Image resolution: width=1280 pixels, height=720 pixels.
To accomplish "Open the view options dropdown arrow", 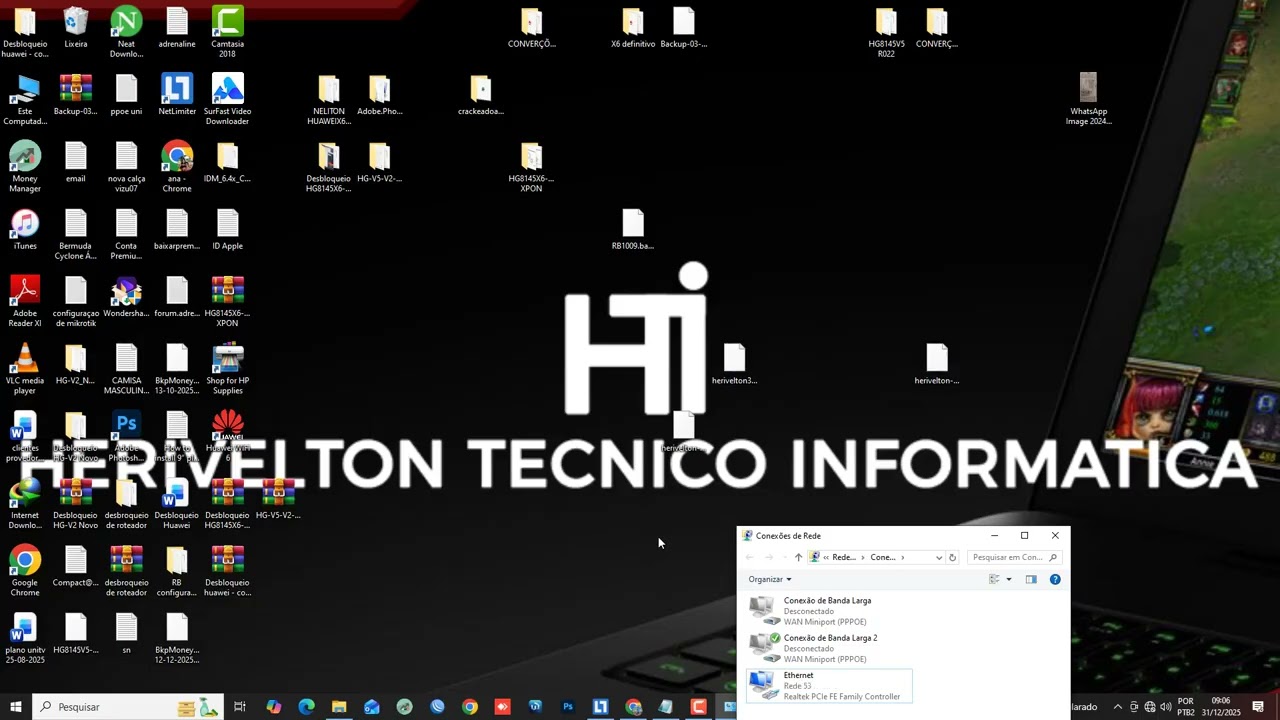I will pos(1008,579).
